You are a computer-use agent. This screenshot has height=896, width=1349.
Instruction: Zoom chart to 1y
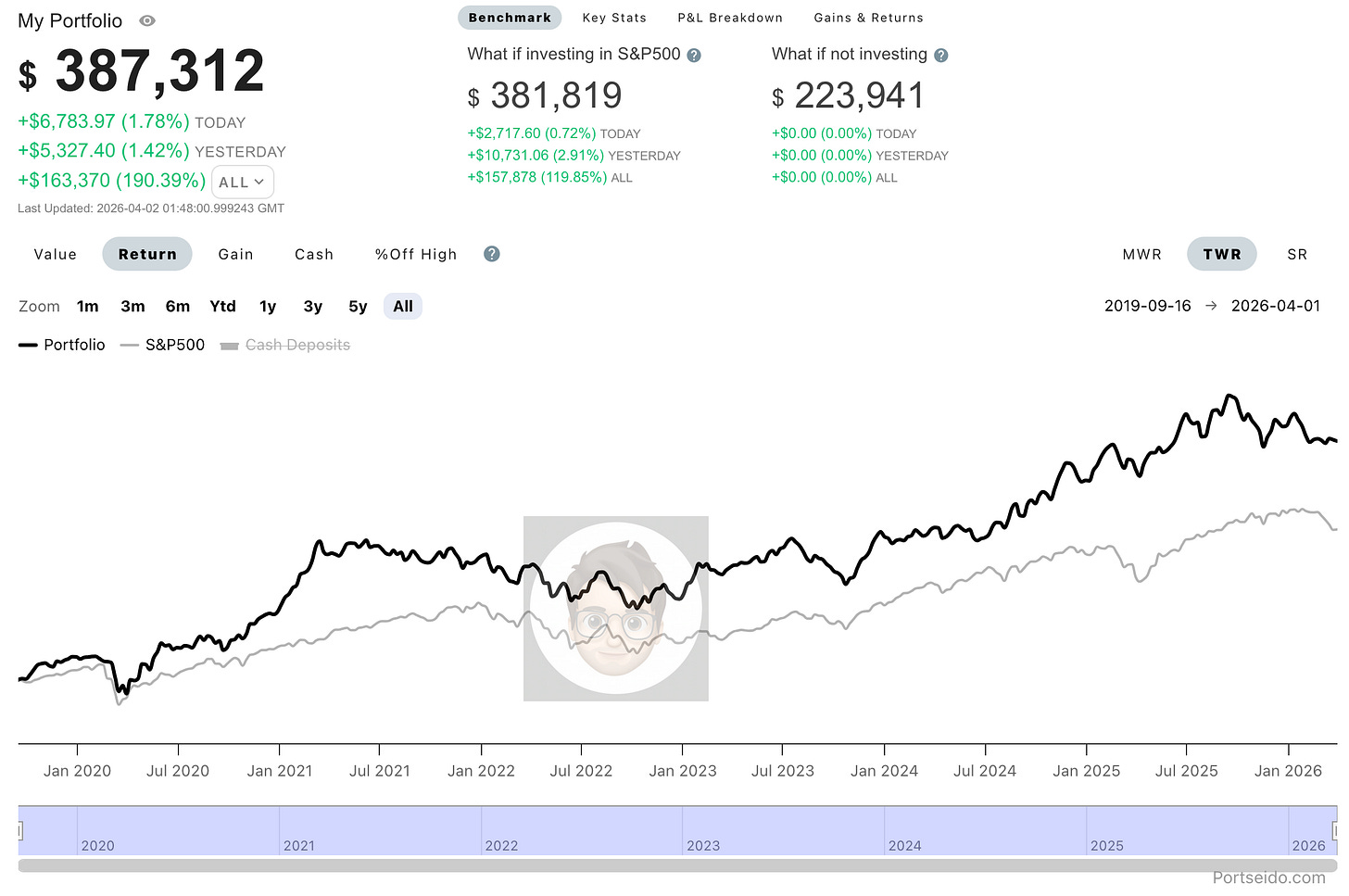tap(268, 307)
